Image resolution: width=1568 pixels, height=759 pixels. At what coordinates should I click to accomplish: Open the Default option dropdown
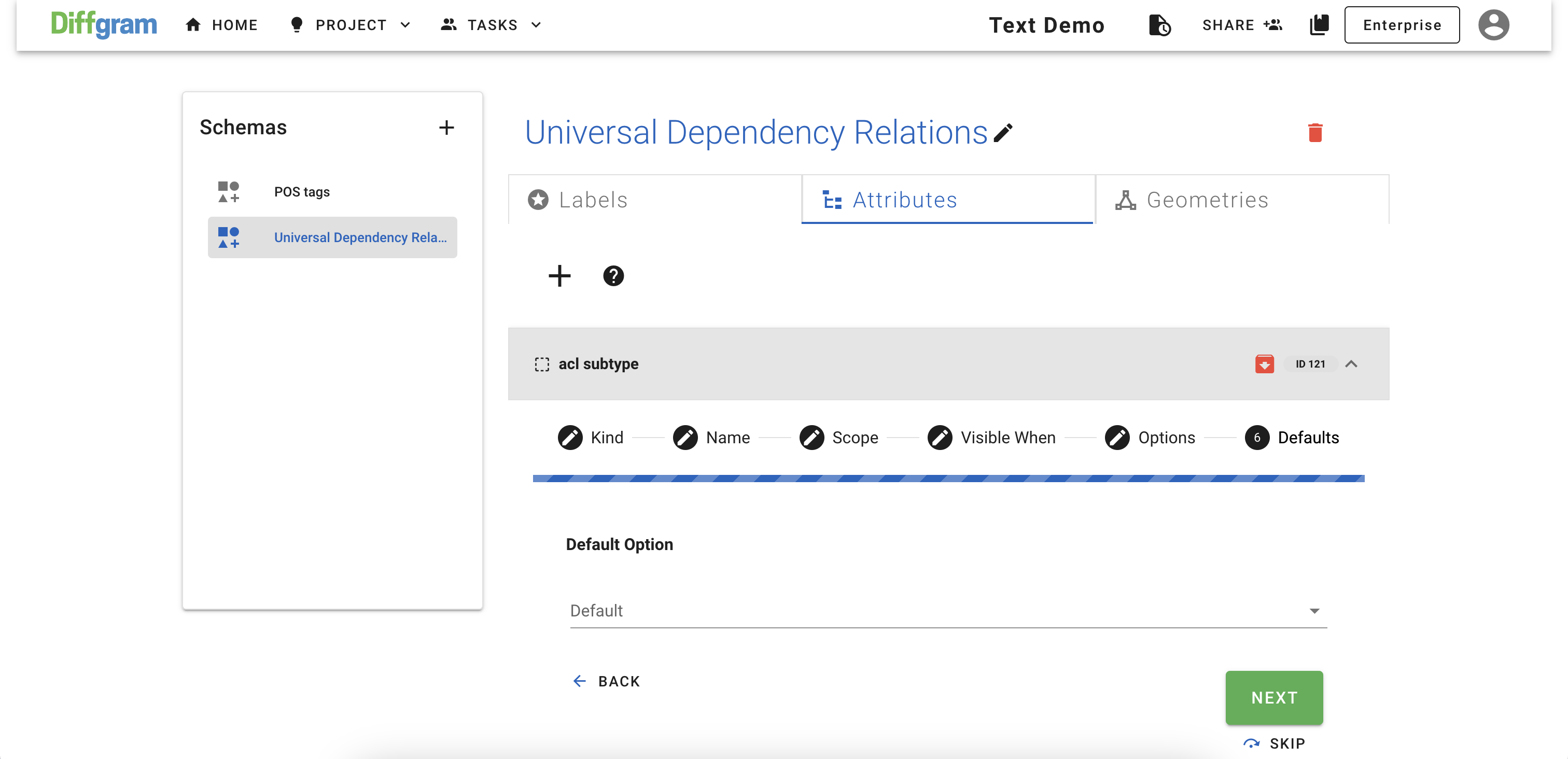948,611
